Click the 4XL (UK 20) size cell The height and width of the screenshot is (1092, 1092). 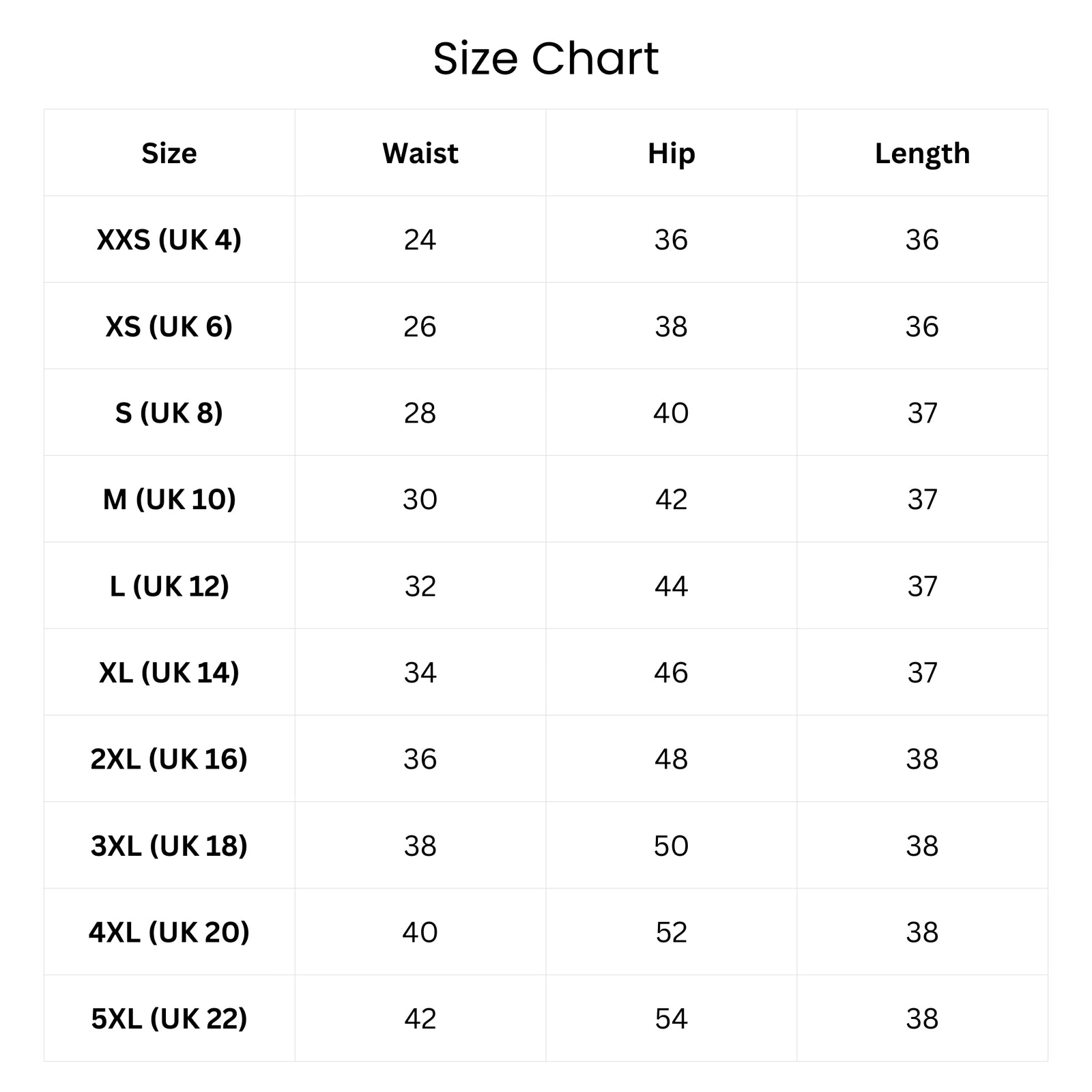169,932
